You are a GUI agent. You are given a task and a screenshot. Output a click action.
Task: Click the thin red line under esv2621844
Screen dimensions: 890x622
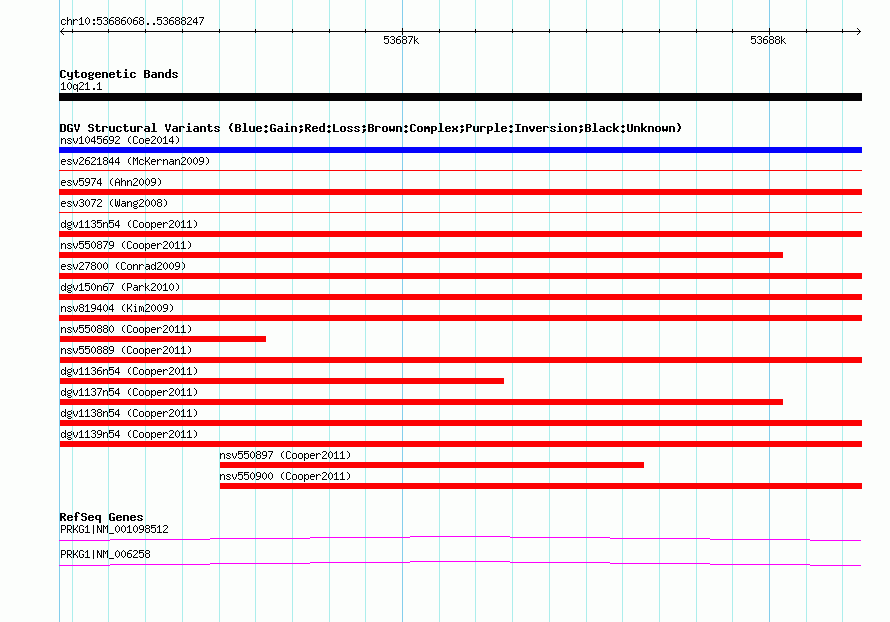pos(460,170)
